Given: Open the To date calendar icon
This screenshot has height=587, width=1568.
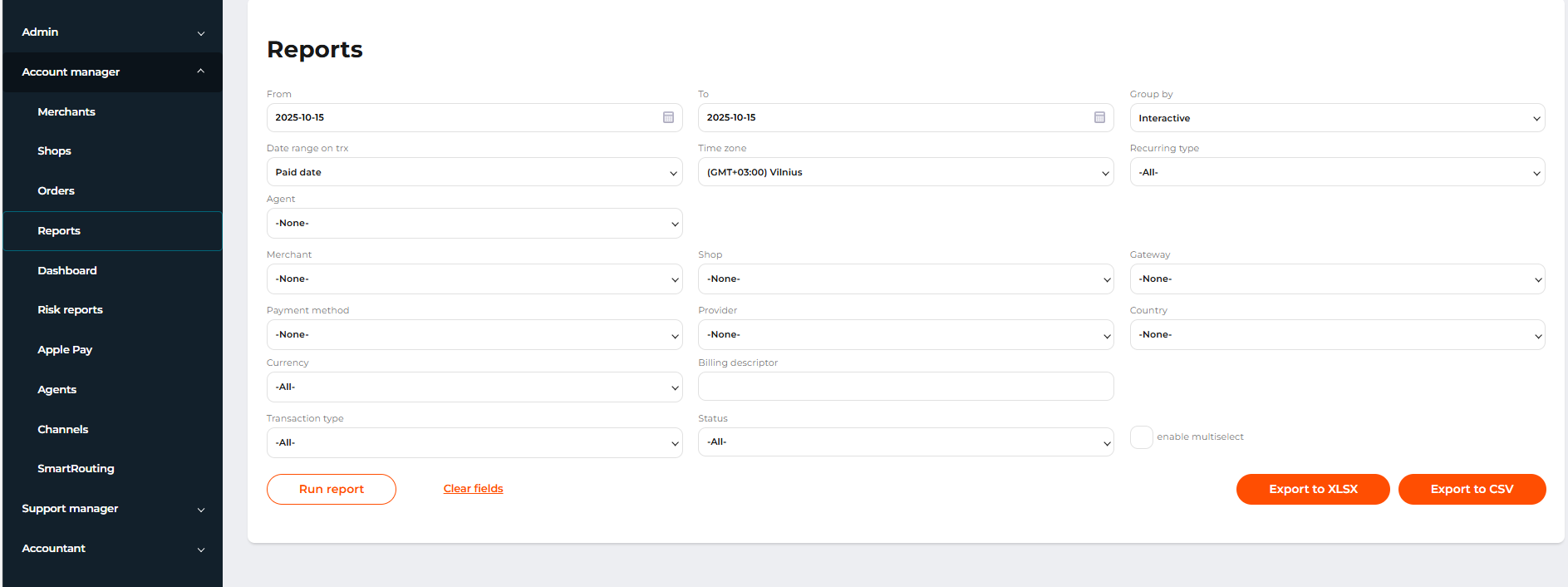Looking at the screenshot, I should pos(1099,117).
